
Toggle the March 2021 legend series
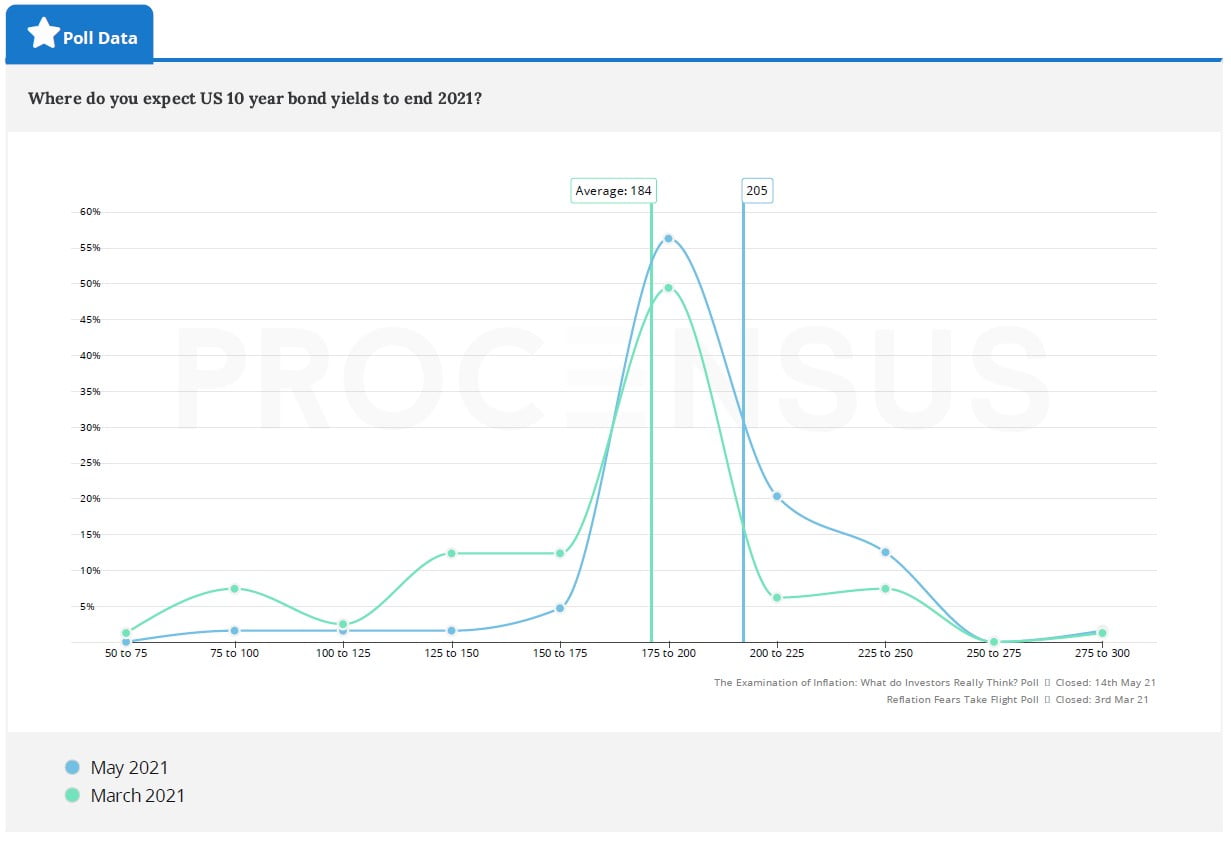[x=137, y=796]
